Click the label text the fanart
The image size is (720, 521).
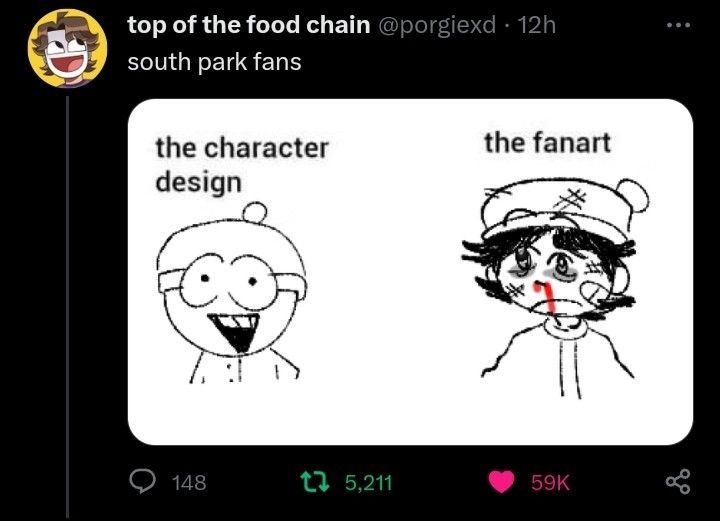coord(547,142)
